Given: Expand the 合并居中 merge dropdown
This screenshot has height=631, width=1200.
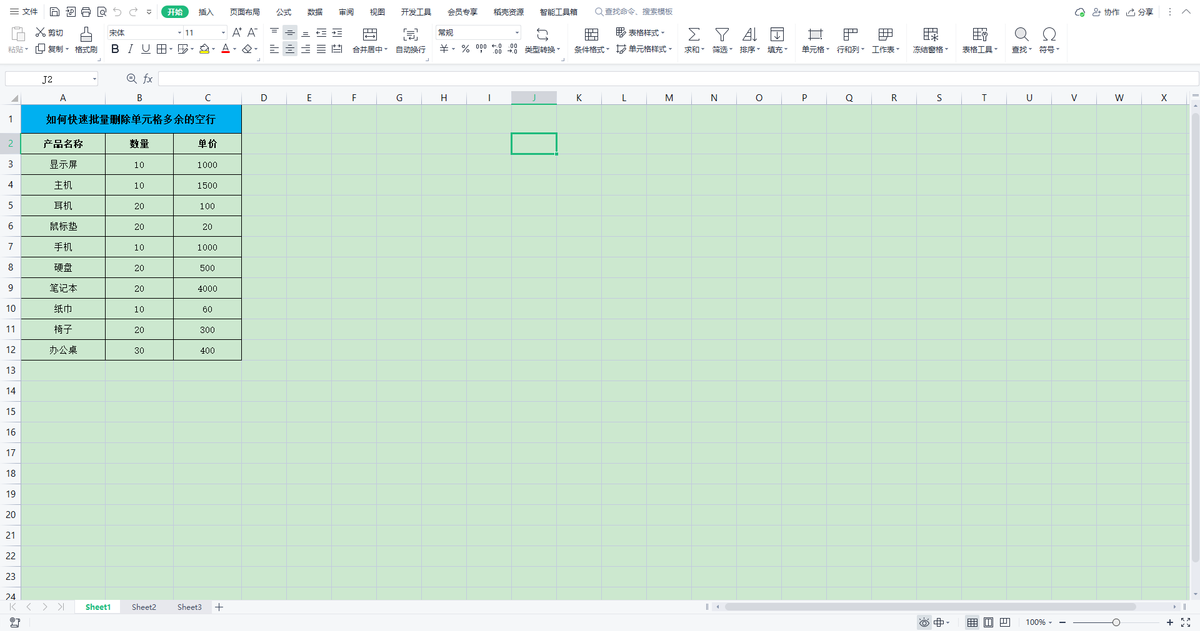Looking at the screenshot, I should click(x=385, y=49).
